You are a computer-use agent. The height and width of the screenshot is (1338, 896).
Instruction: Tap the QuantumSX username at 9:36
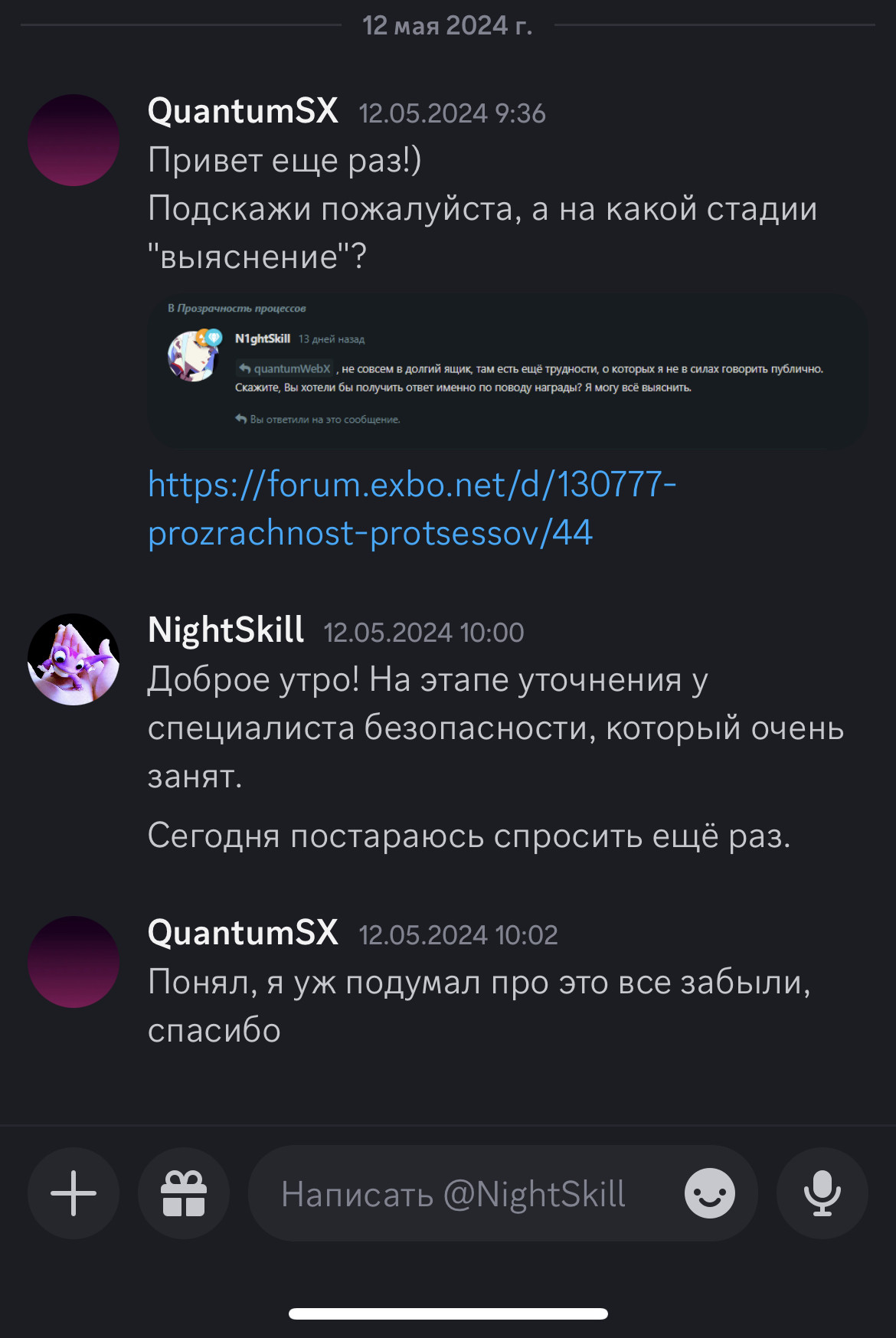243,111
